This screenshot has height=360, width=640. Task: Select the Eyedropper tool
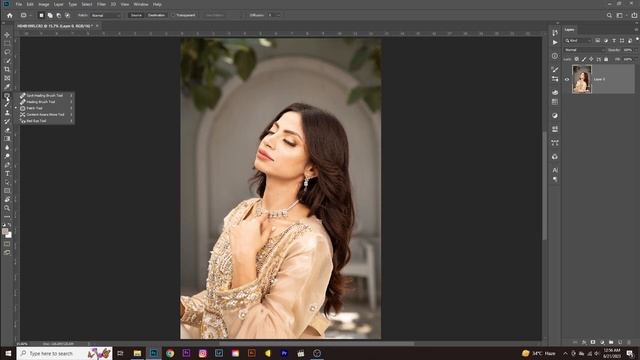(7, 87)
